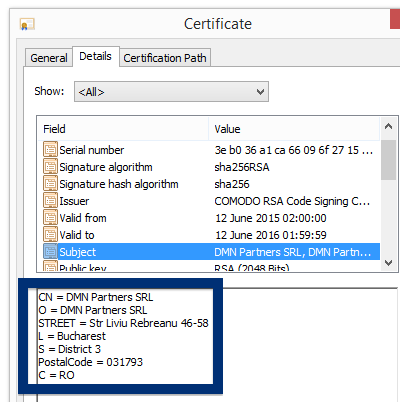Image resolution: width=400 pixels, height=402 pixels.
Task: Click the STREET = Str Liviu Rebreanu line
Action: (x=123, y=323)
